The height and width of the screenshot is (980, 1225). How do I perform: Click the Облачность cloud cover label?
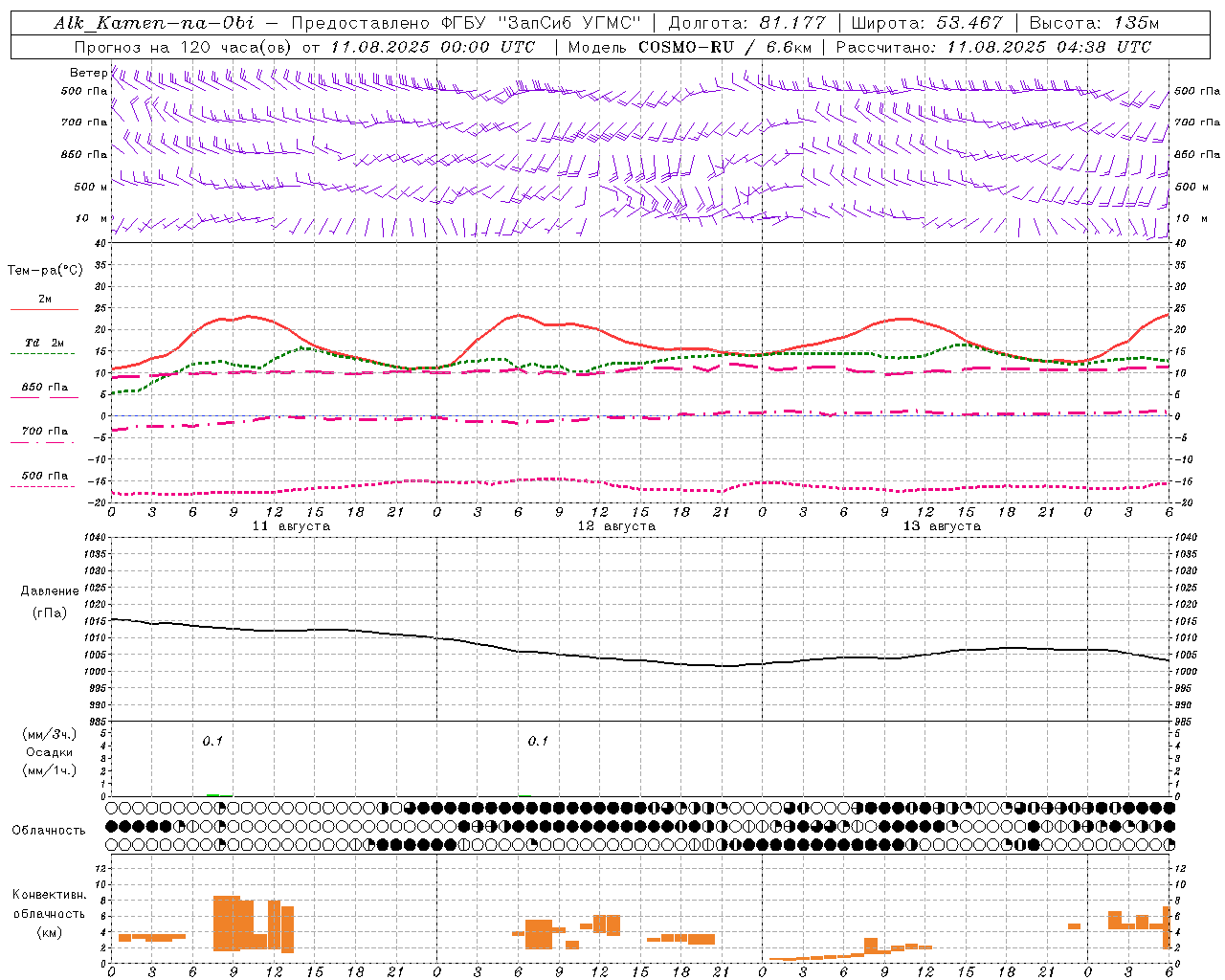[49, 831]
